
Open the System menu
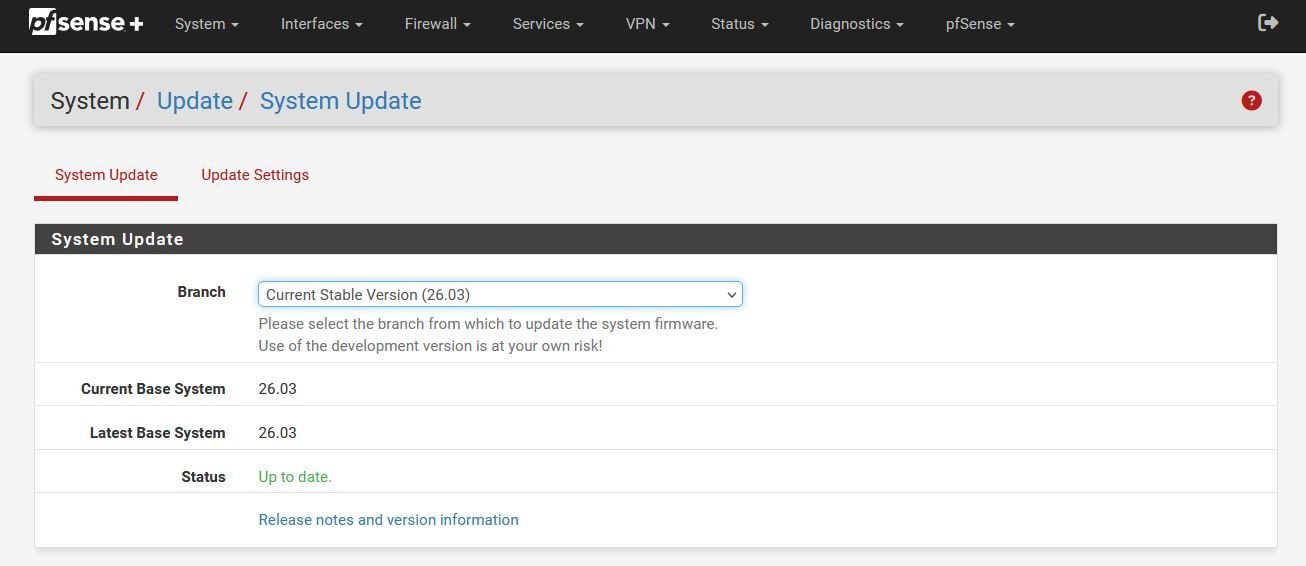coord(206,24)
